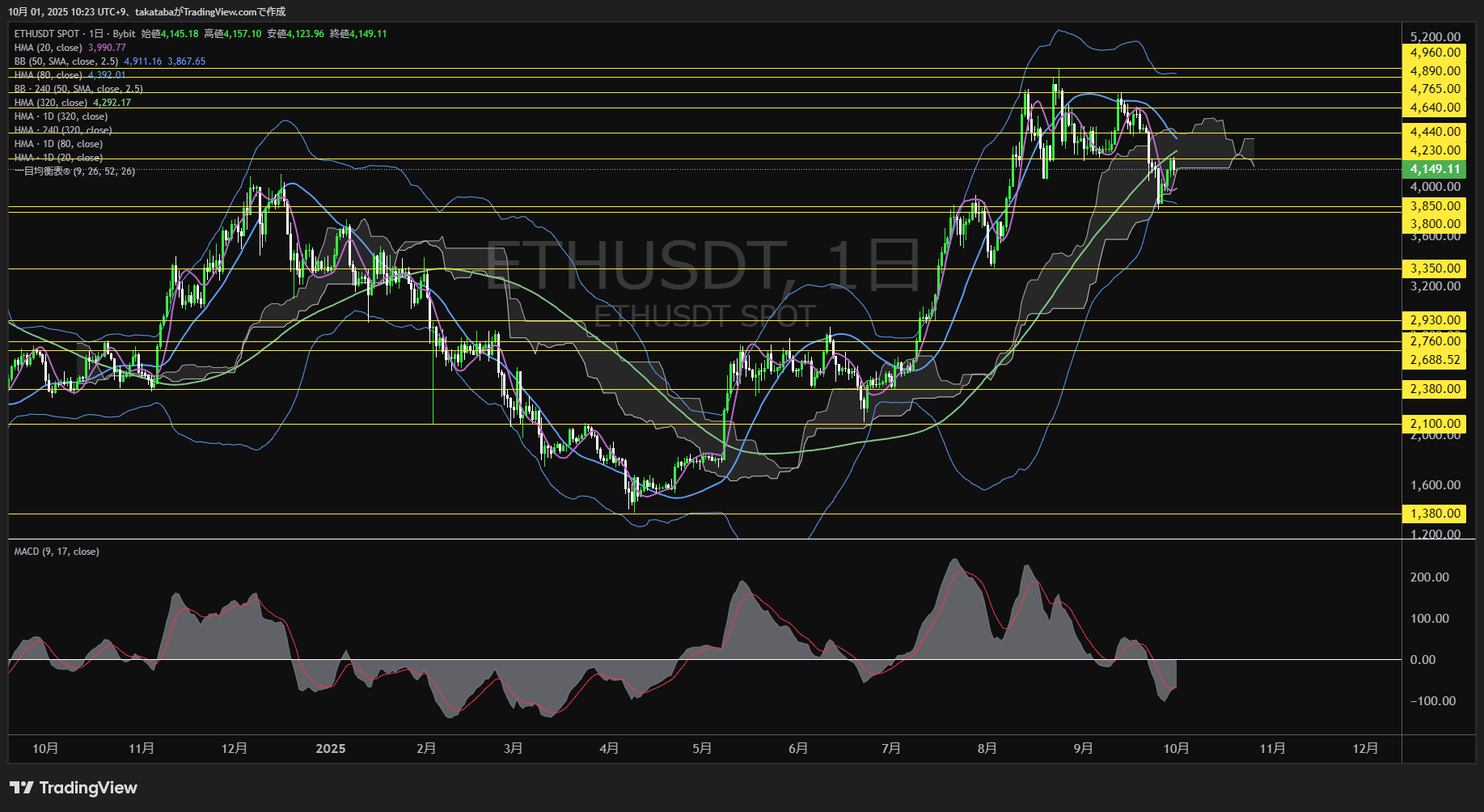Click the yellow 2,100.00 price level tag

tap(1435, 424)
